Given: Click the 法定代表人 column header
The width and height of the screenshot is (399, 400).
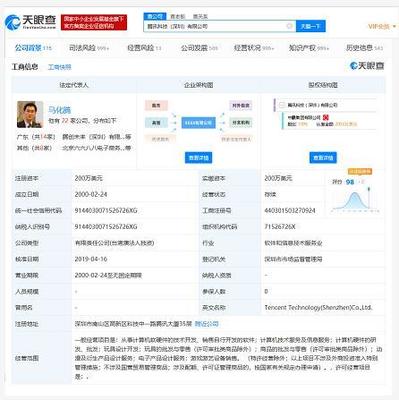Looking at the screenshot, I should click(74, 85).
